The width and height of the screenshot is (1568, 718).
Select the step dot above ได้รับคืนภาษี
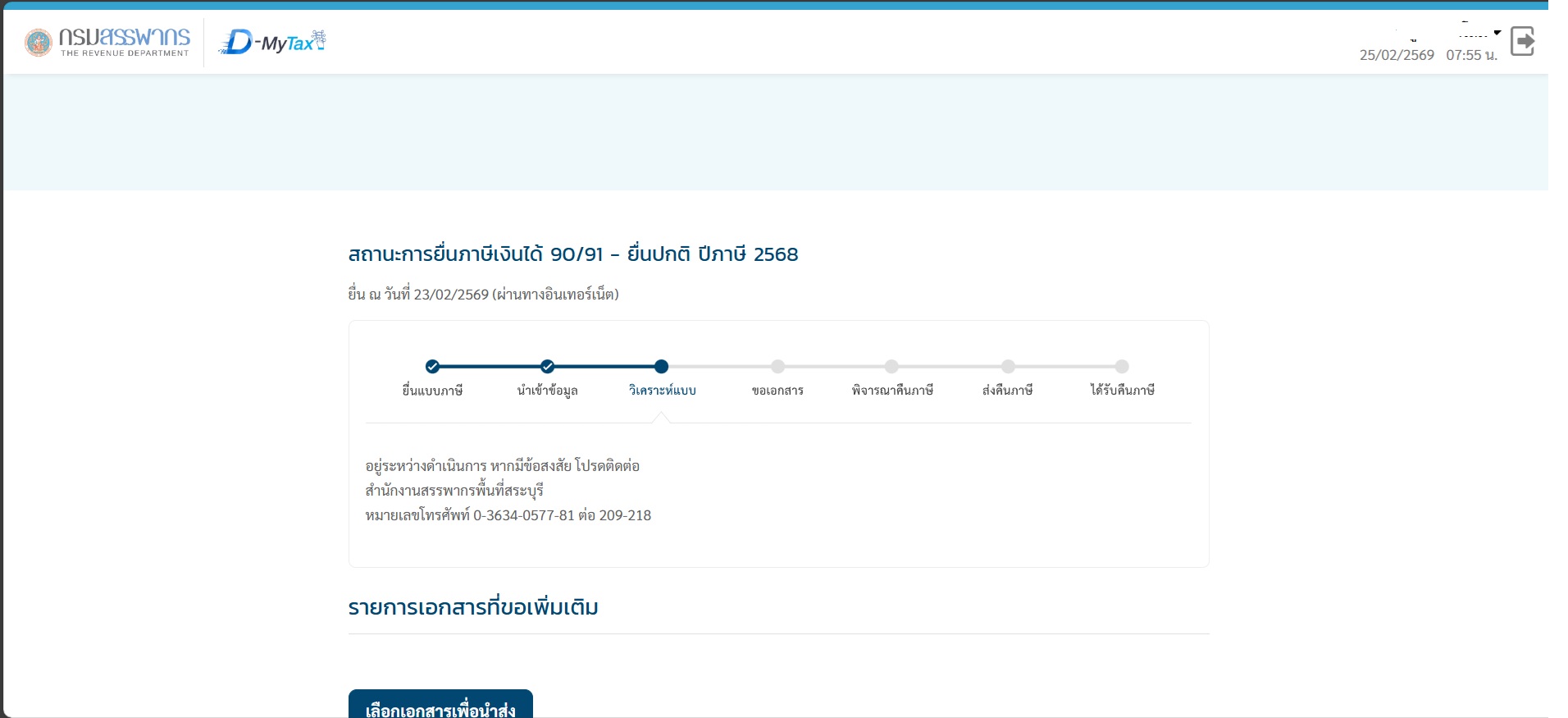[x=1122, y=367]
